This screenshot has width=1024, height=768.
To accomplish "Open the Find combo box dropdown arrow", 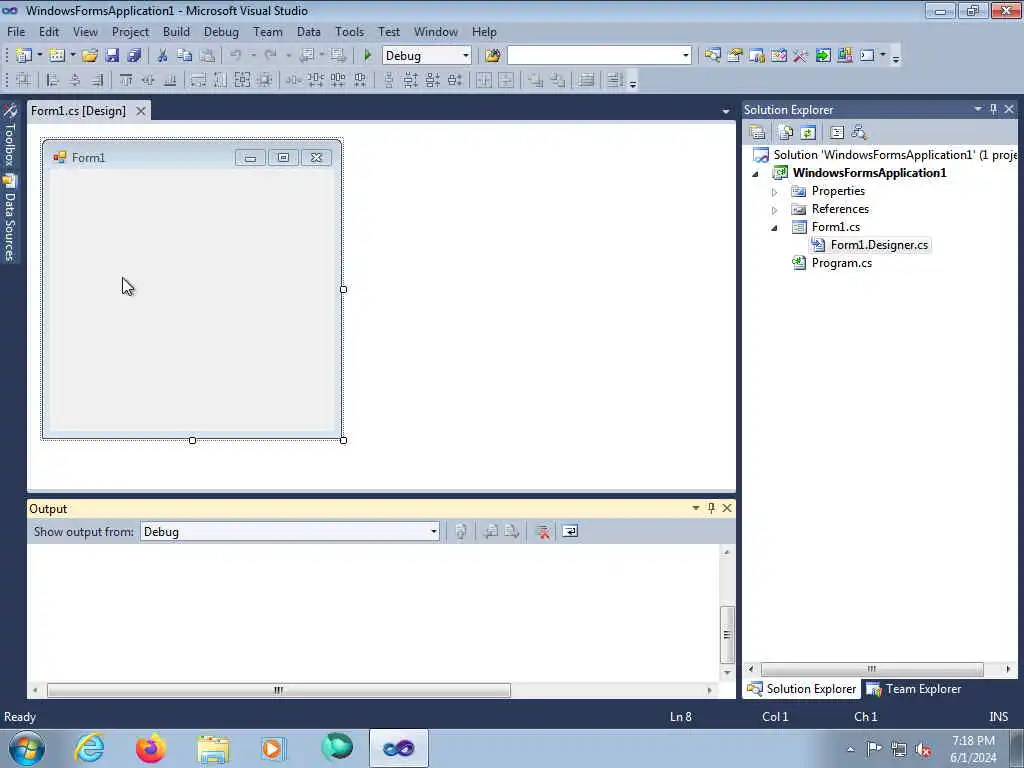I will pyautogui.click(x=685, y=56).
